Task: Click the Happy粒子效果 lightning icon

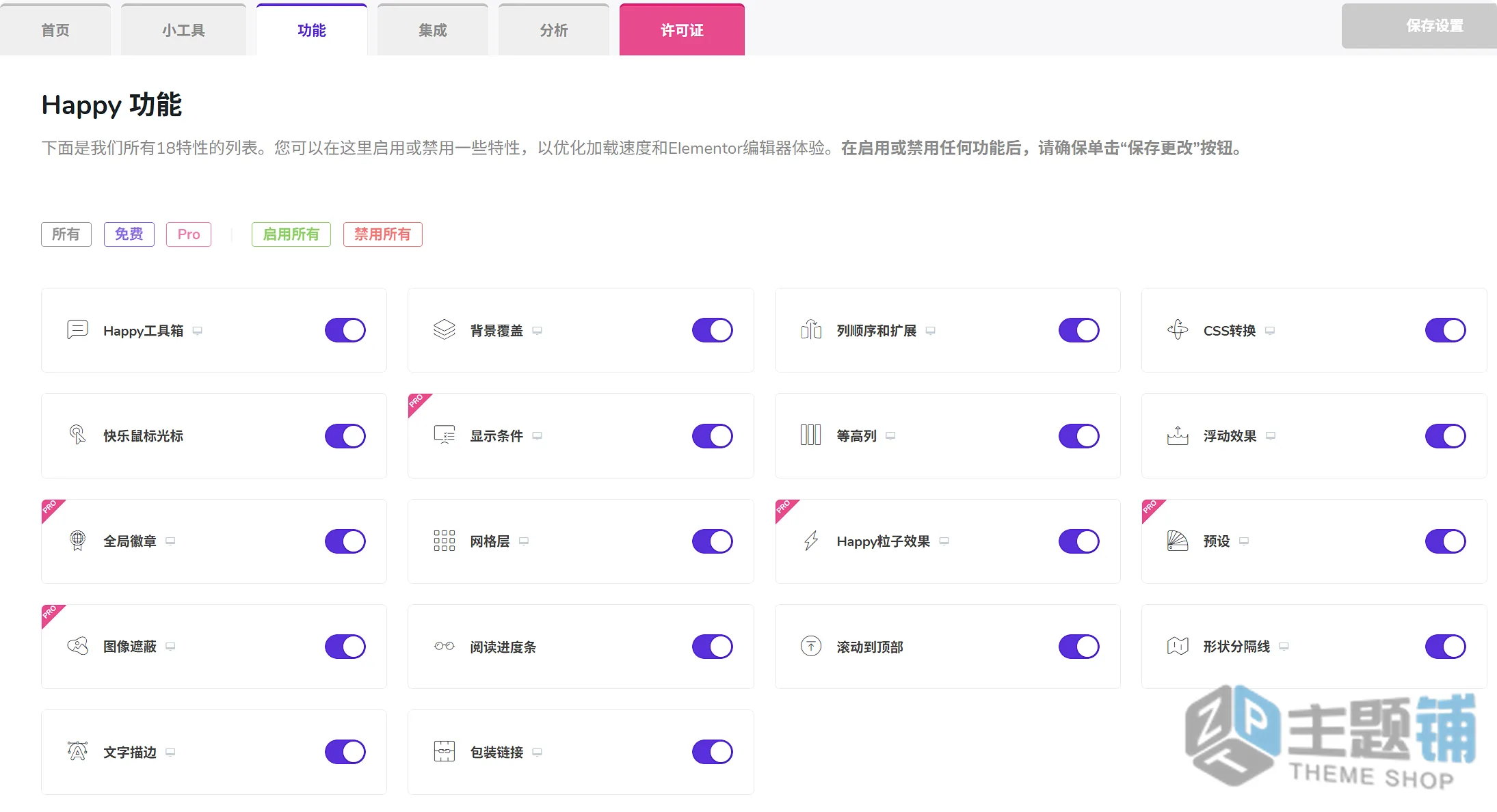Action: (x=811, y=541)
